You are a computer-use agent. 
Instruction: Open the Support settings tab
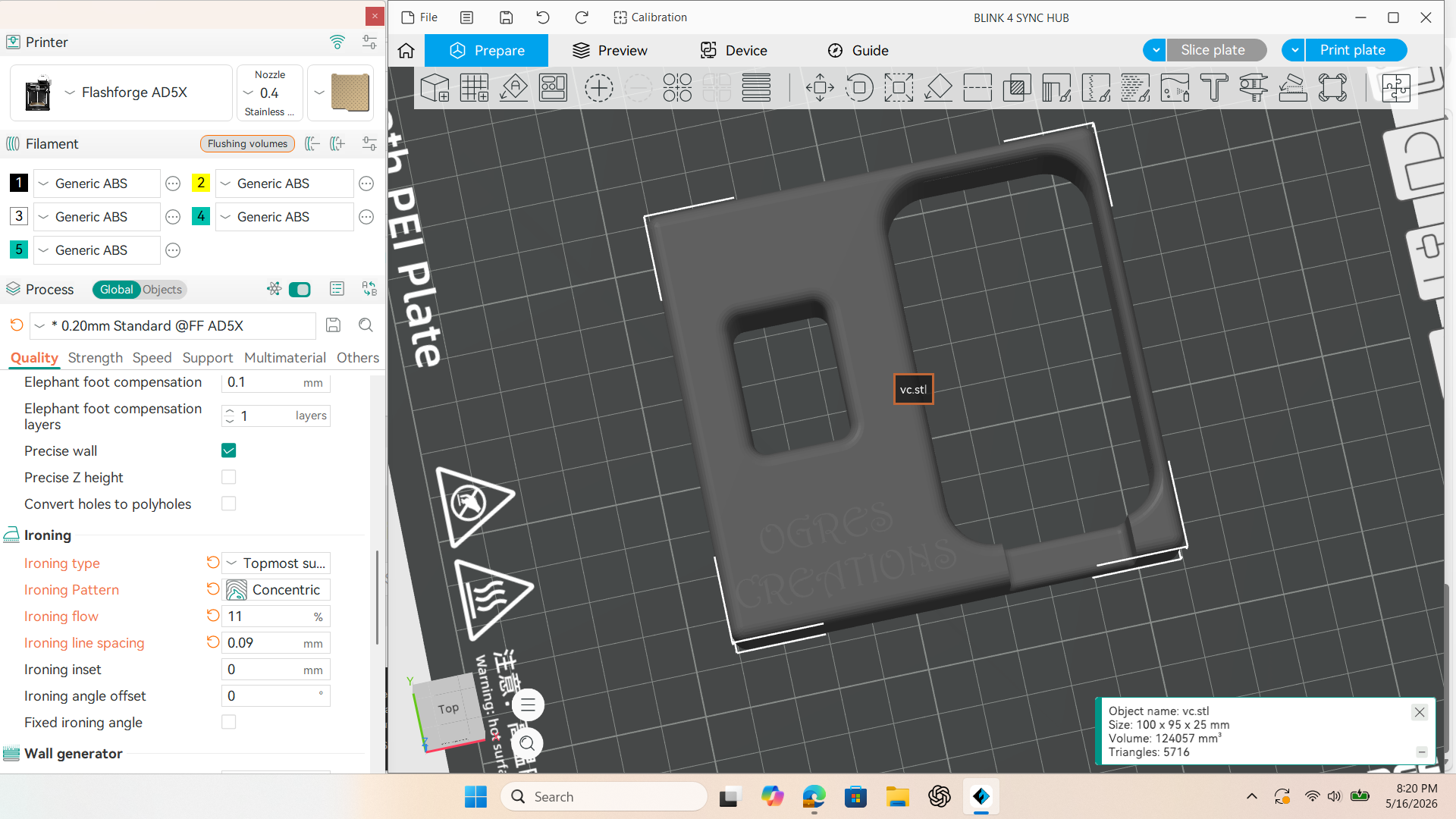[208, 358]
